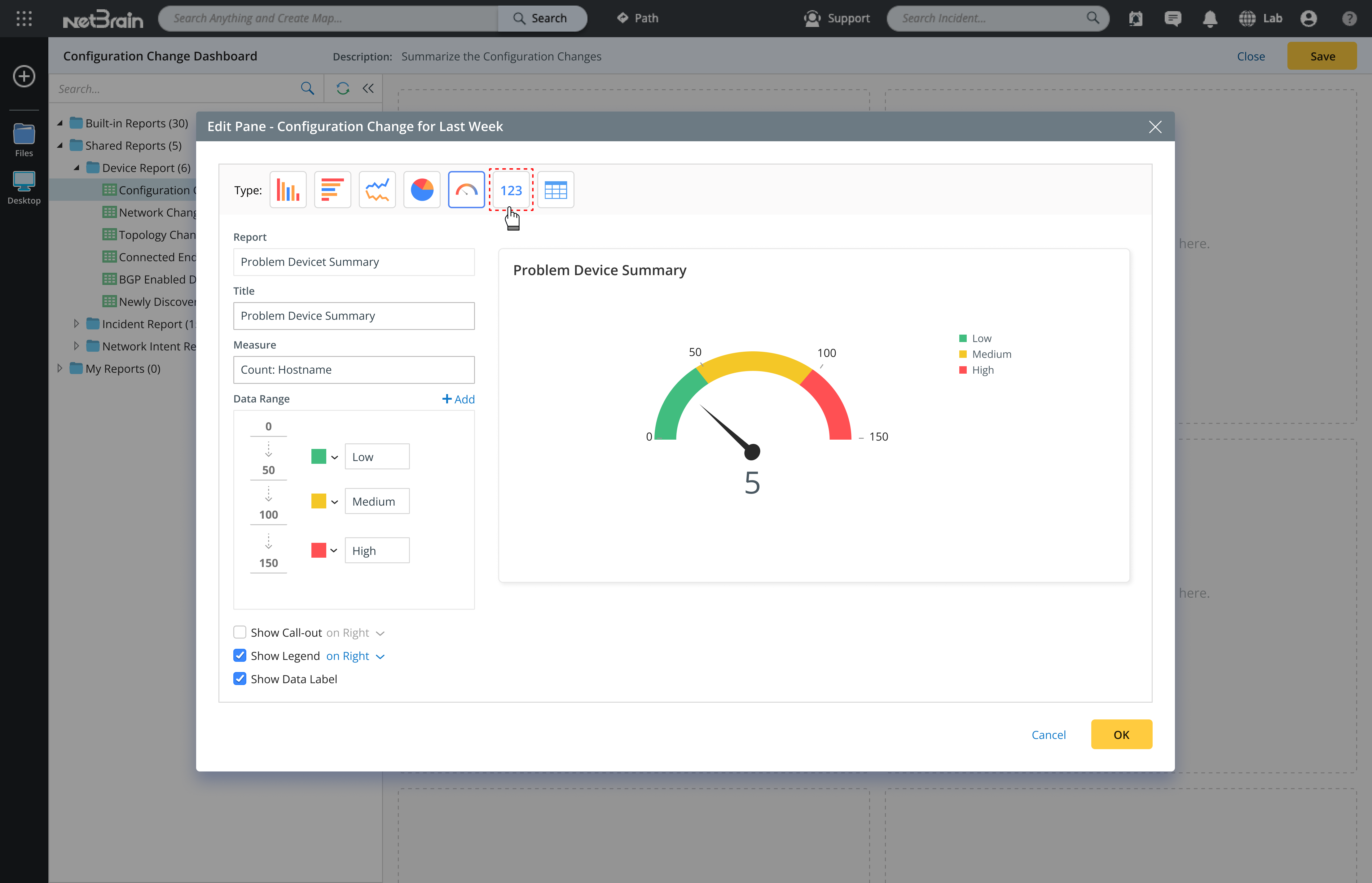Expand the My Reports folder
Screen dimensions: 1372x883
click(x=59, y=368)
